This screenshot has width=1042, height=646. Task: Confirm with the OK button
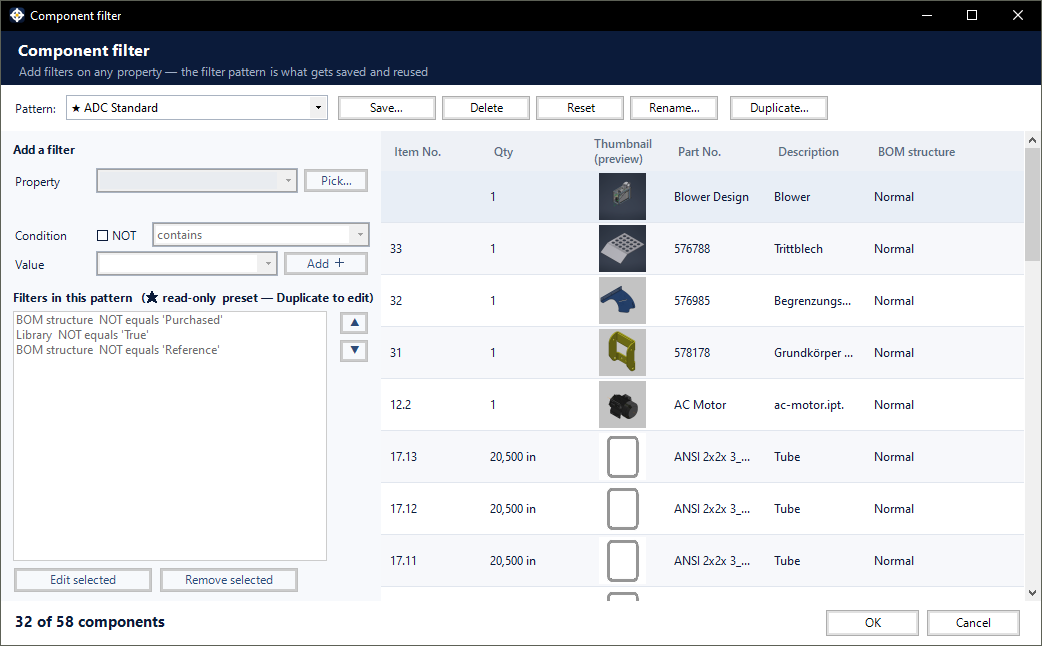873,623
